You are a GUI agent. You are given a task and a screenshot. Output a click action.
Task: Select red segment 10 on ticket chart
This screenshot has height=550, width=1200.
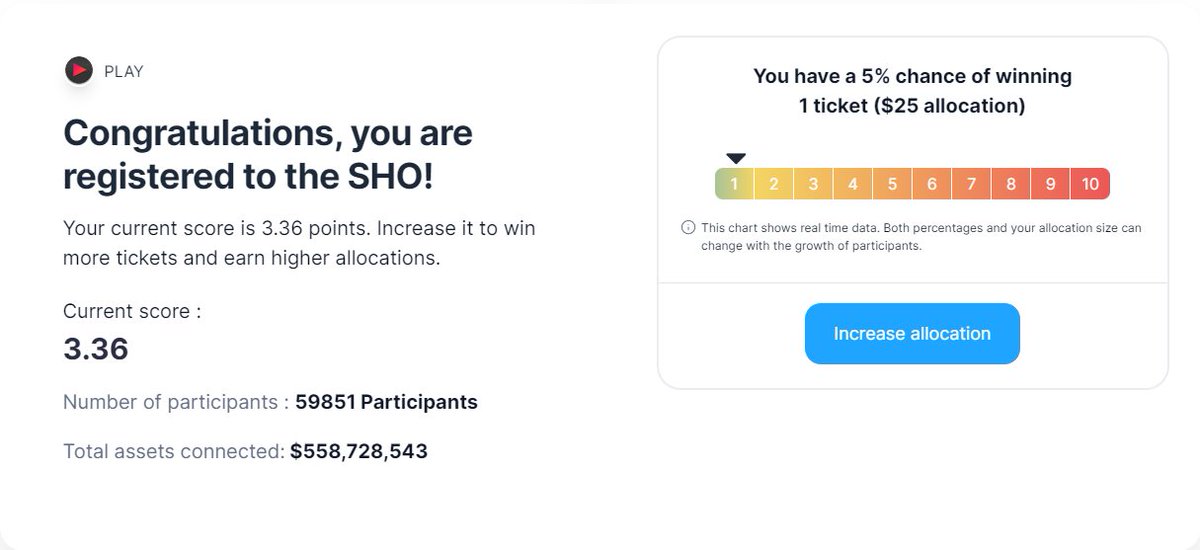(x=1090, y=184)
